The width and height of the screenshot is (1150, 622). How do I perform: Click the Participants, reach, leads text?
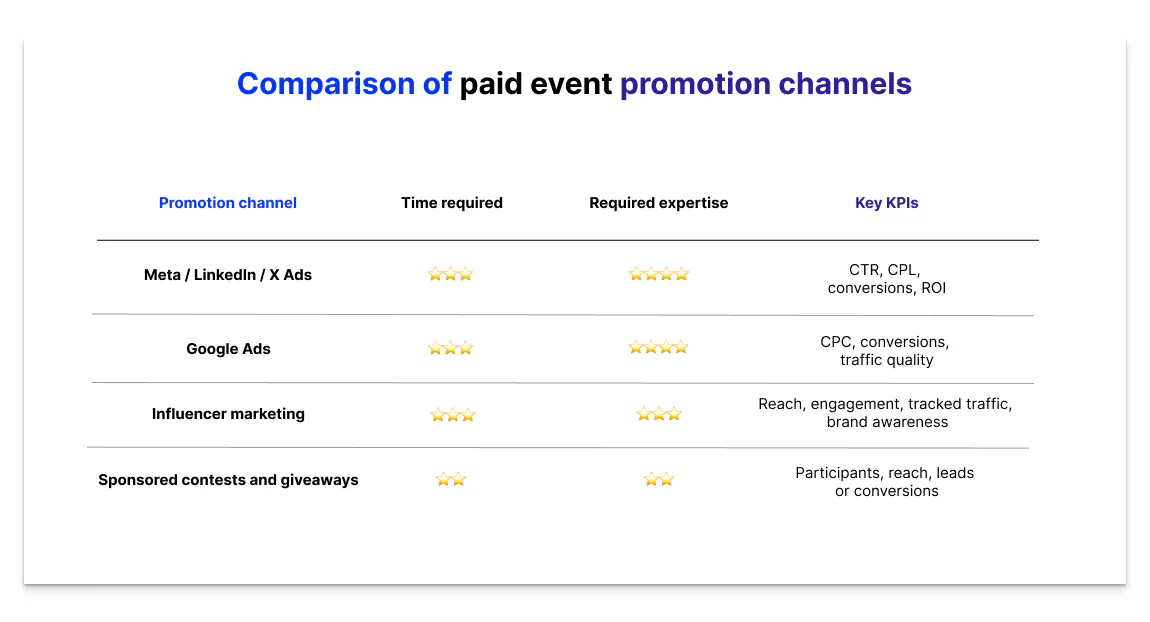pos(885,481)
